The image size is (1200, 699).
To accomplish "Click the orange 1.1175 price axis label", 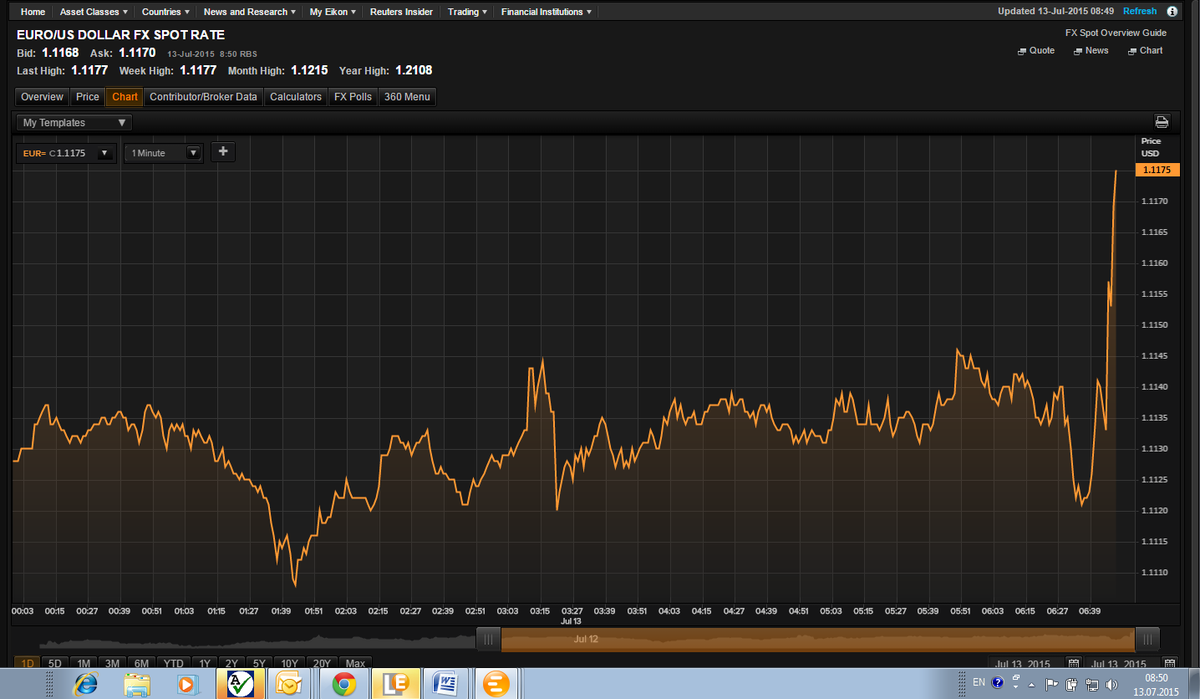I will (1157, 170).
